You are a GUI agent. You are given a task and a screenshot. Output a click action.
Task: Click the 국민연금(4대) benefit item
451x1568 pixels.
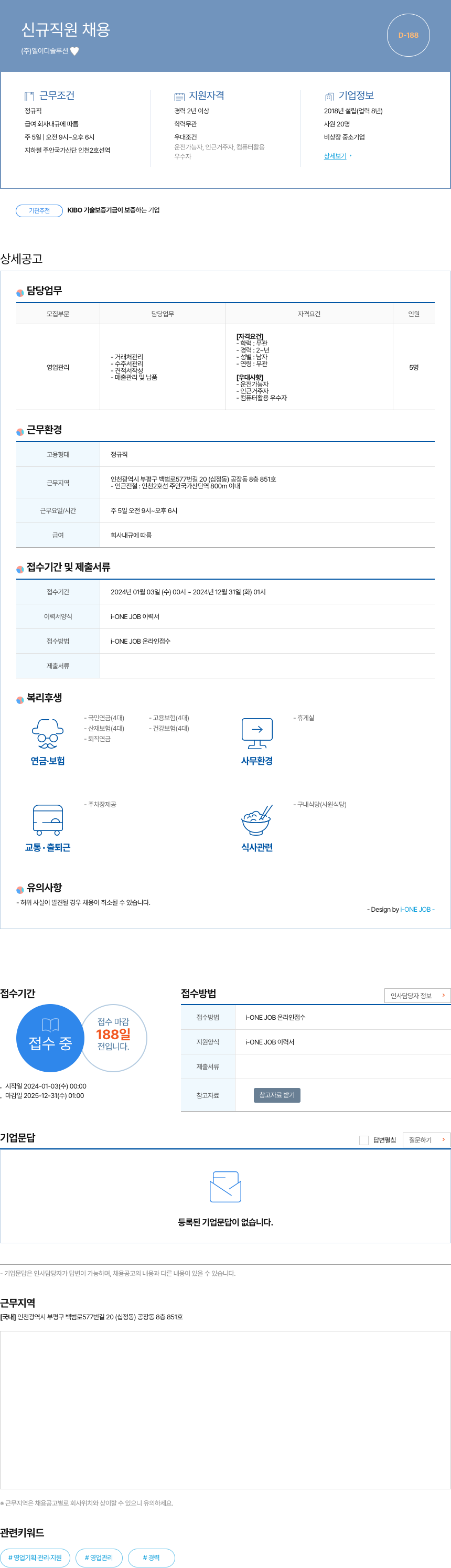pyautogui.click(x=104, y=718)
